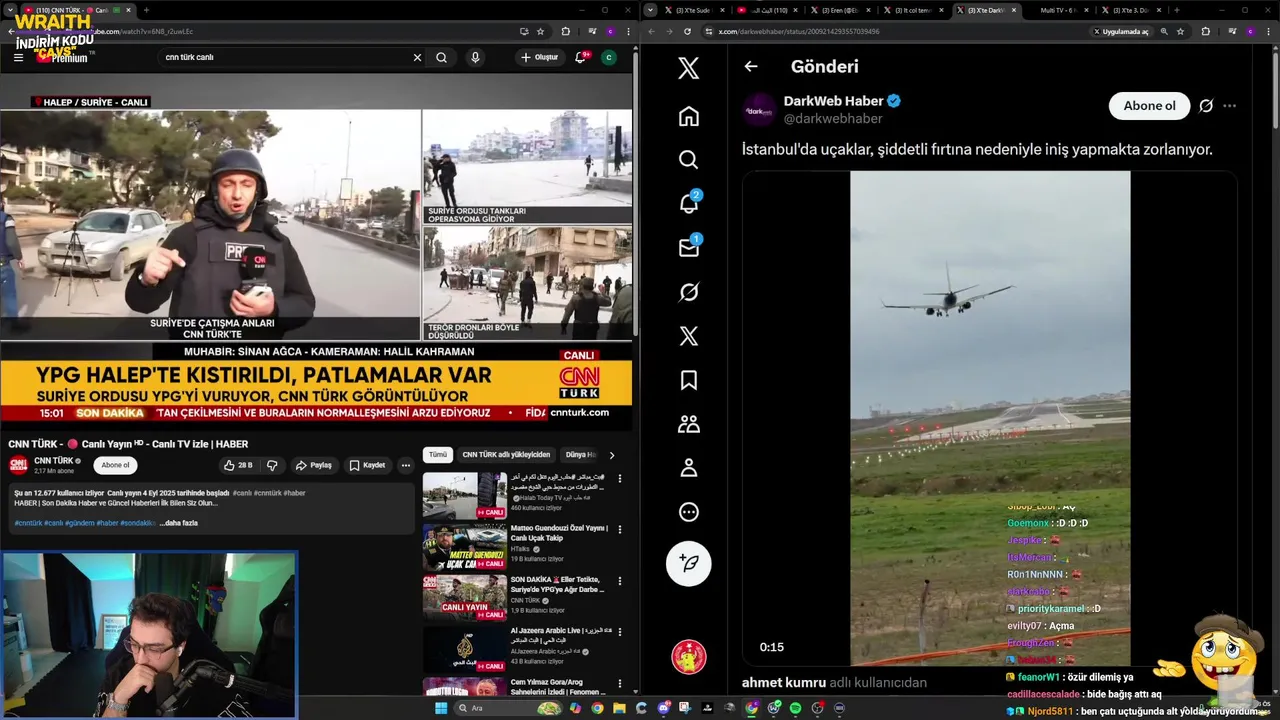Click the compose post feather button
This screenshot has height=720, width=1280.
tap(689, 563)
